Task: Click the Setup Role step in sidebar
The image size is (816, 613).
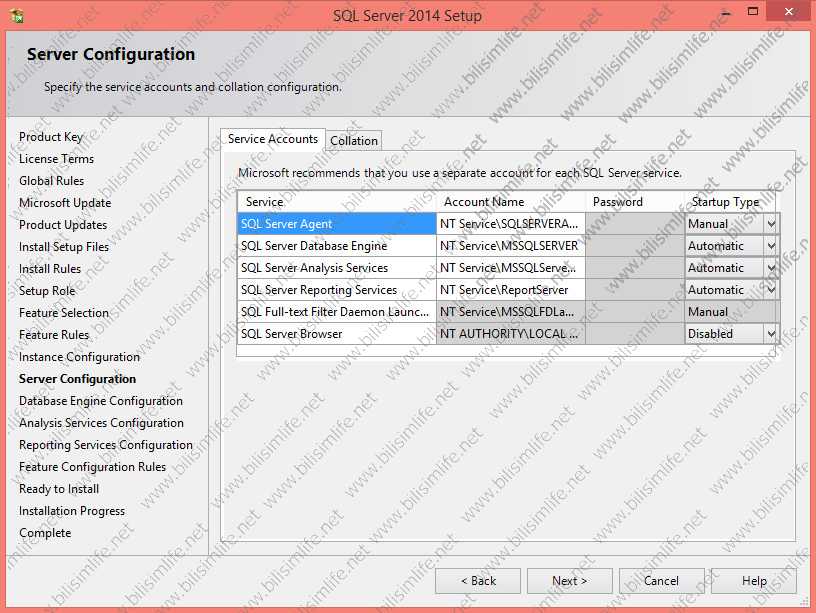Action: click(x=47, y=291)
